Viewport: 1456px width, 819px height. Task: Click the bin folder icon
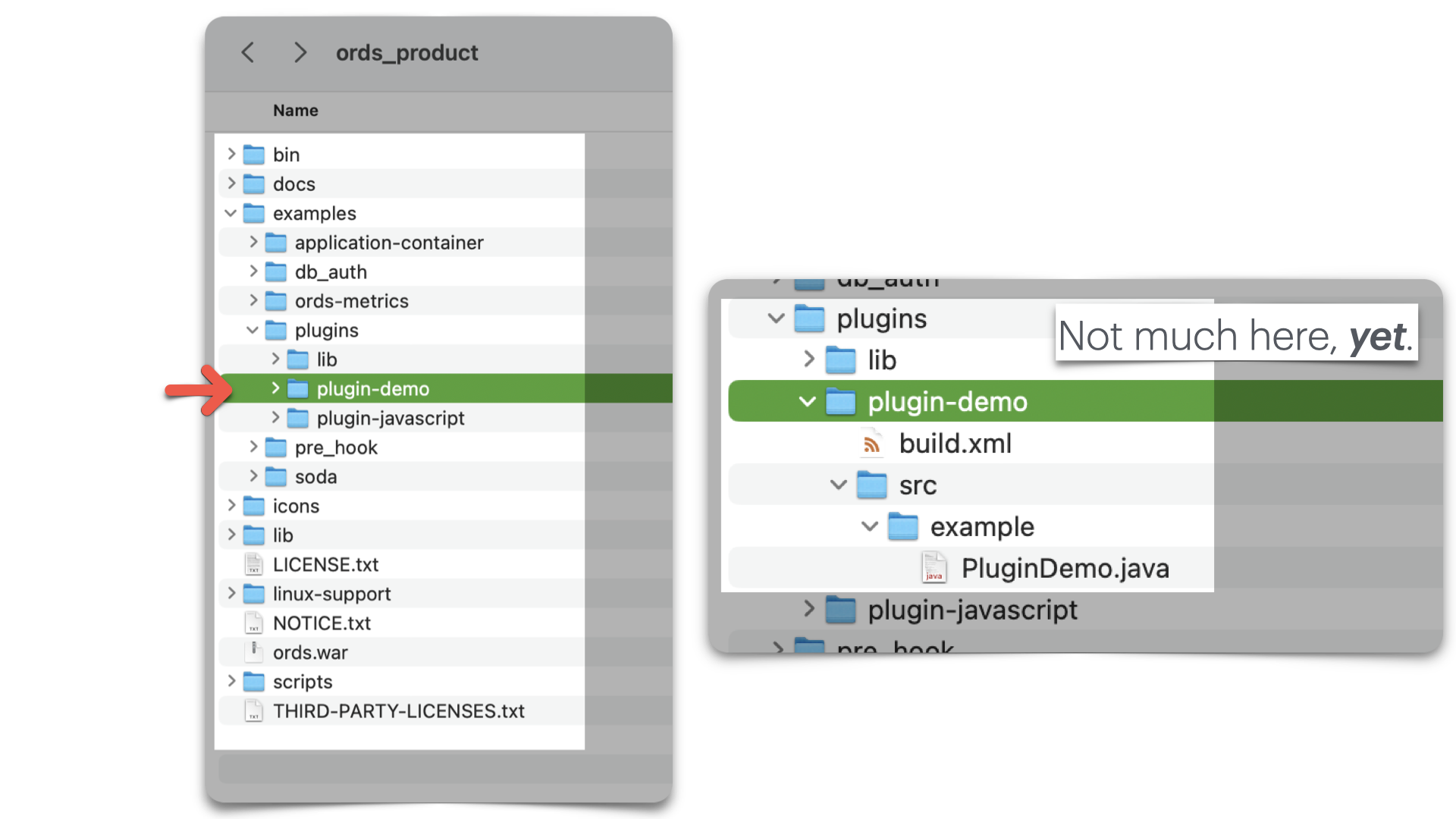point(254,154)
